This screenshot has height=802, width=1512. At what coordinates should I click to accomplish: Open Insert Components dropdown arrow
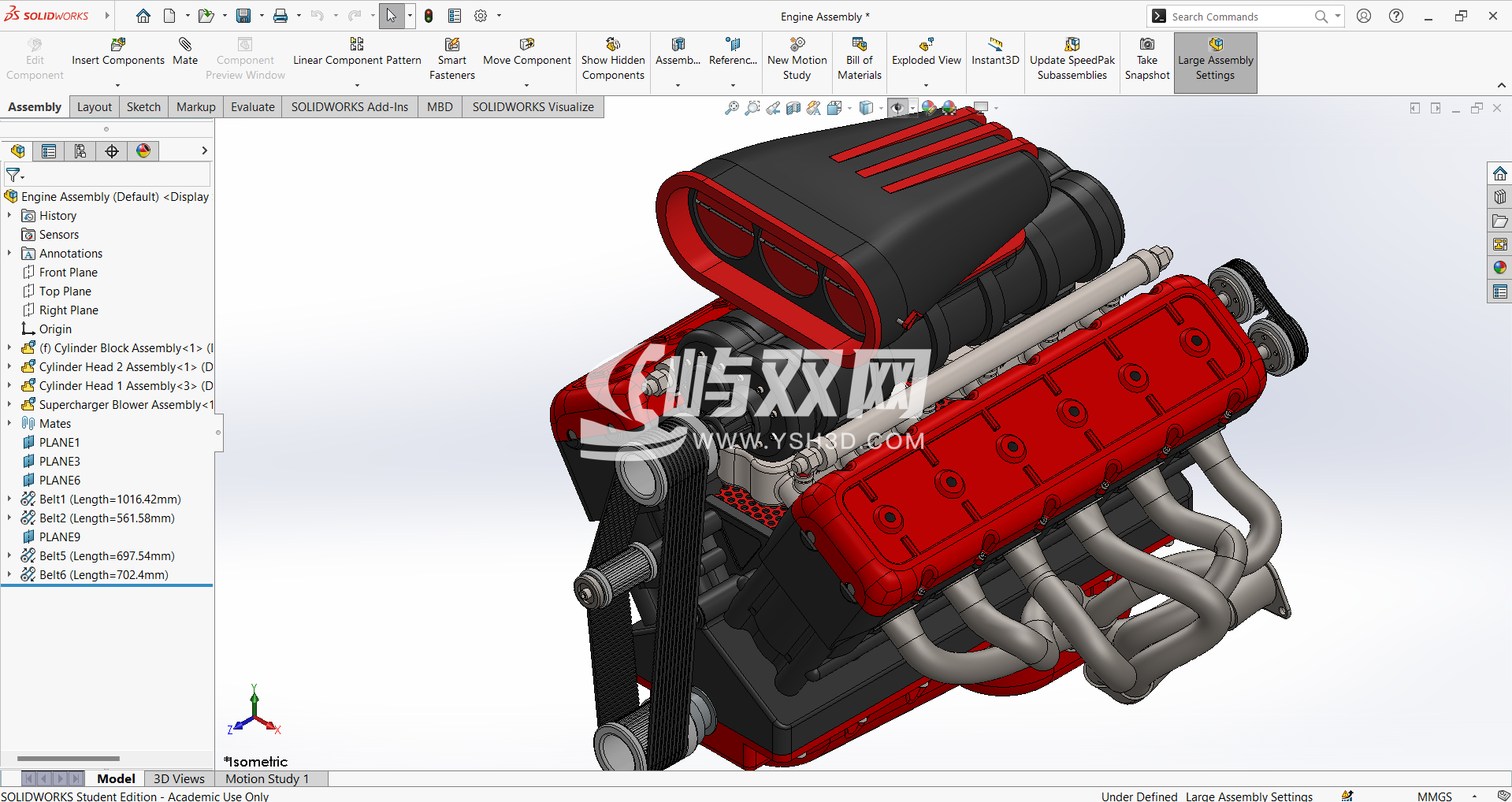click(118, 85)
